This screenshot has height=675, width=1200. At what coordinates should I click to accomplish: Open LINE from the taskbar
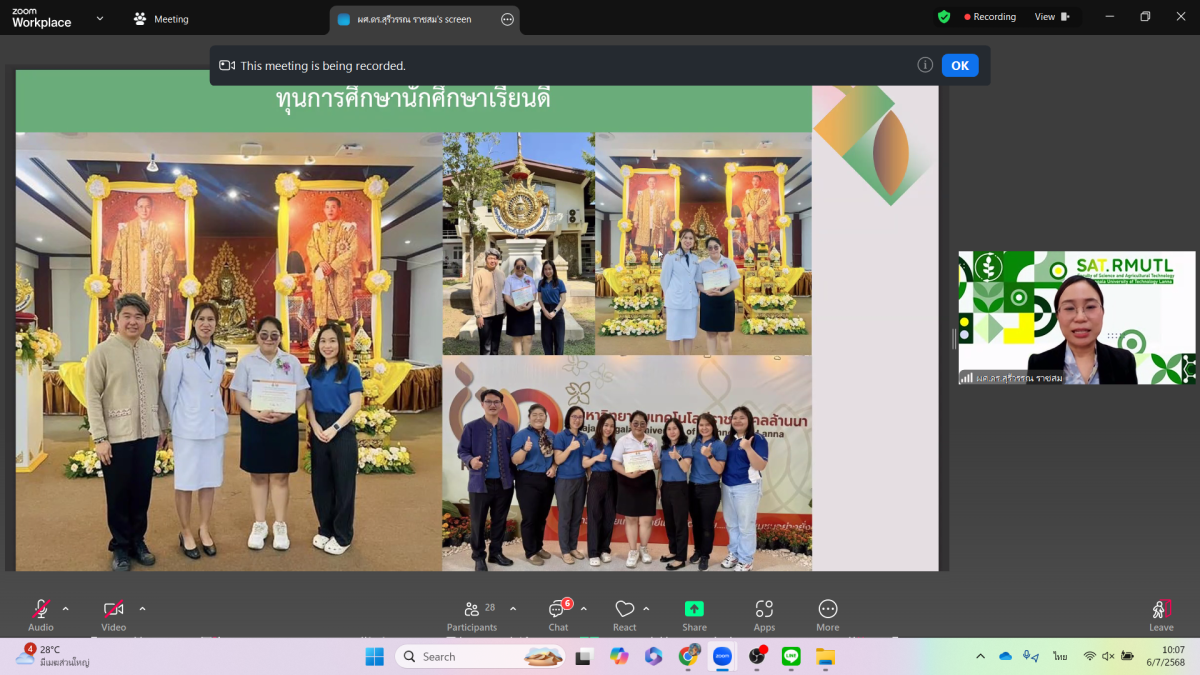[x=792, y=657]
